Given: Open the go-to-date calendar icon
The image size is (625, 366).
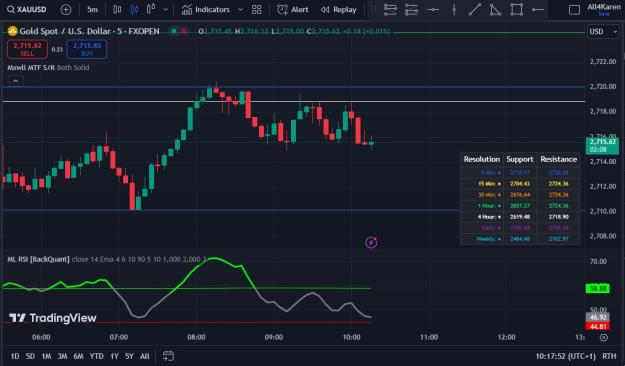Looking at the screenshot, I should [168, 356].
